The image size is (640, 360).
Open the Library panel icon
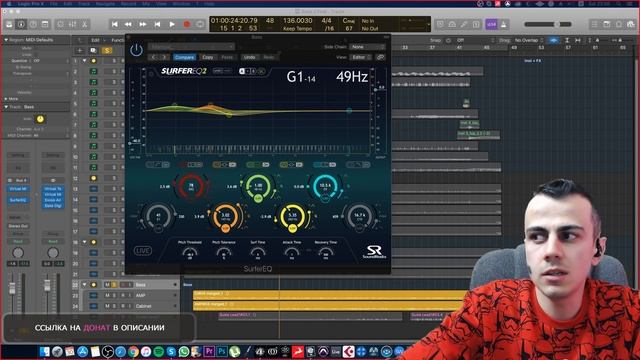pos(9,24)
